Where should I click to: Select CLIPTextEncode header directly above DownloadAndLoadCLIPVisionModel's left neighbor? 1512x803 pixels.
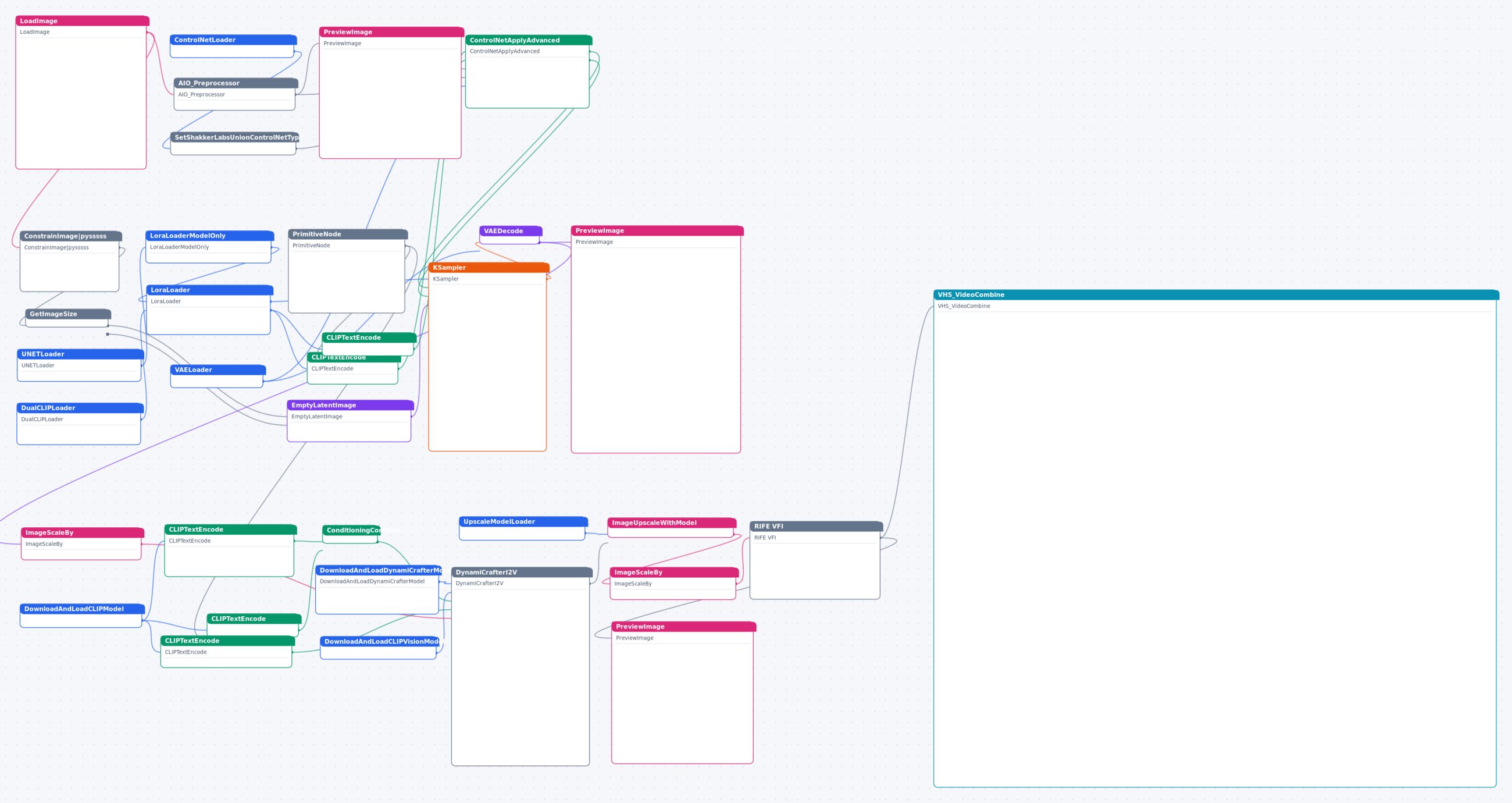[x=254, y=619]
